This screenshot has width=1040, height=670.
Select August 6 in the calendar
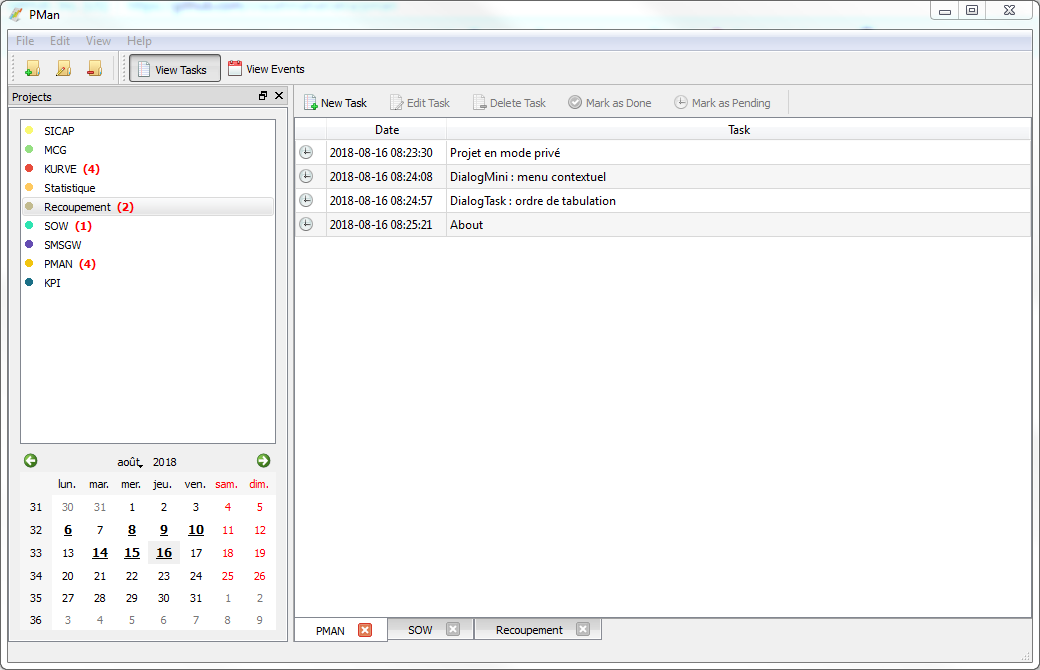[68, 530]
